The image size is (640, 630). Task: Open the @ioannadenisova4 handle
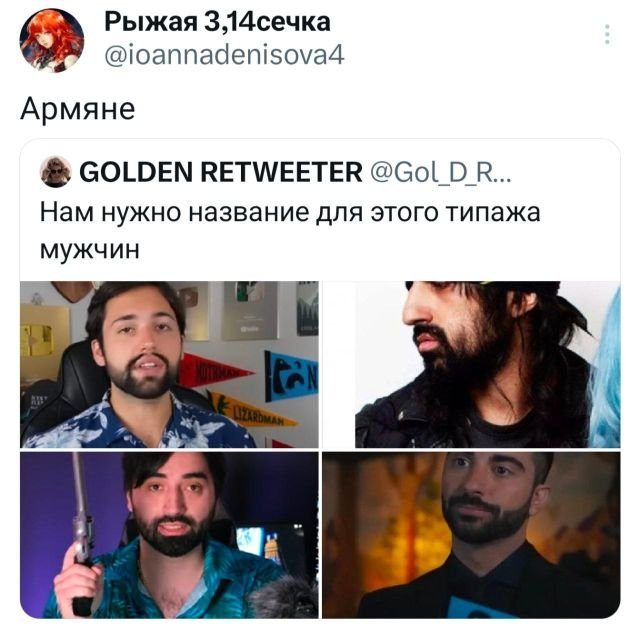pos(224,55)
